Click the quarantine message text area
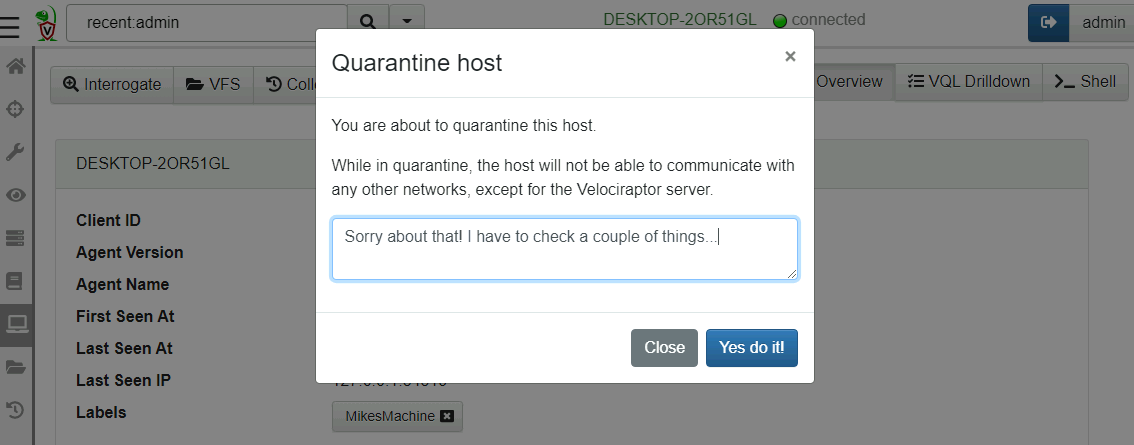 tap(565, 249)
